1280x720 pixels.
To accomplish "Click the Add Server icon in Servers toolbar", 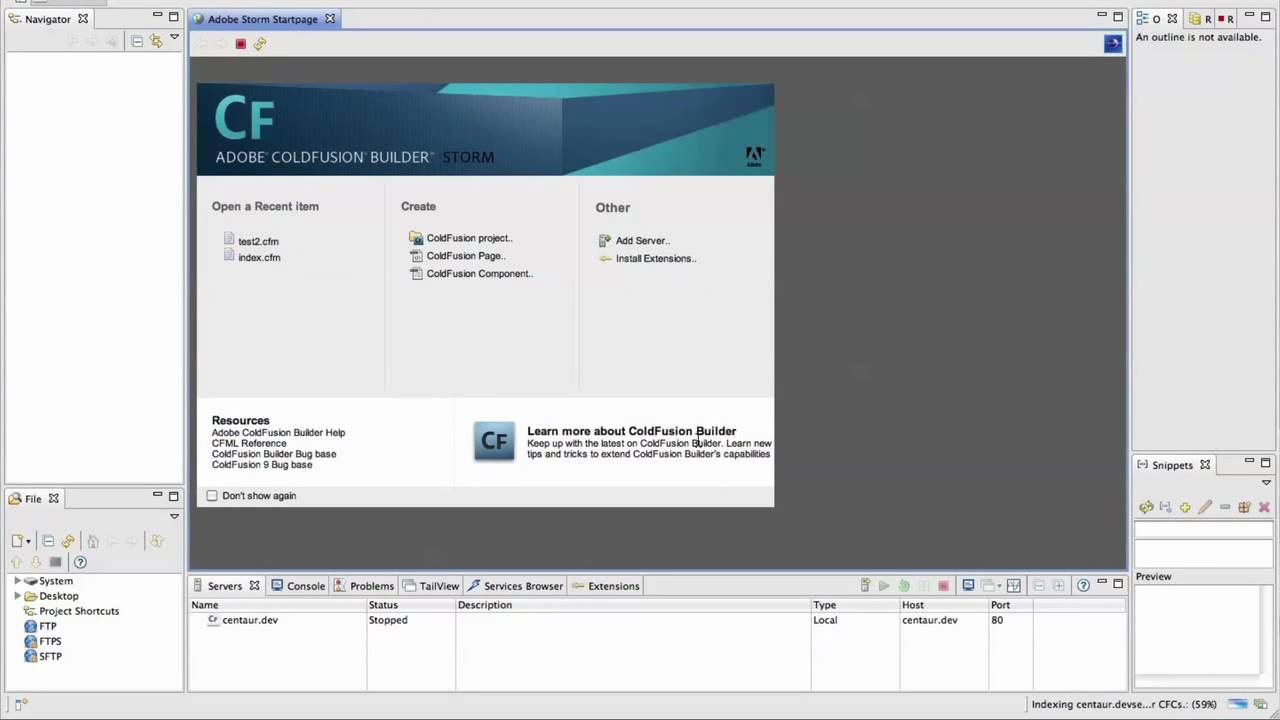I will 866,585.
